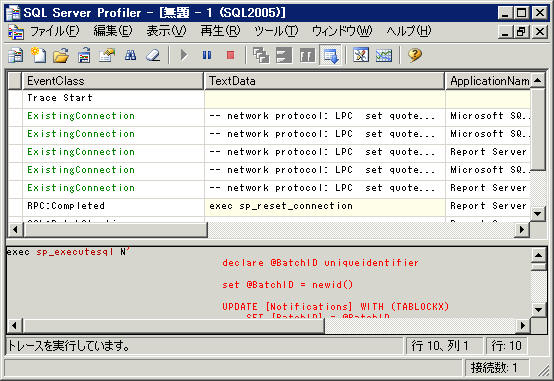
Task: Clear trace window with eraser icon
Action: pyautogui.click(x=153, y=55)
